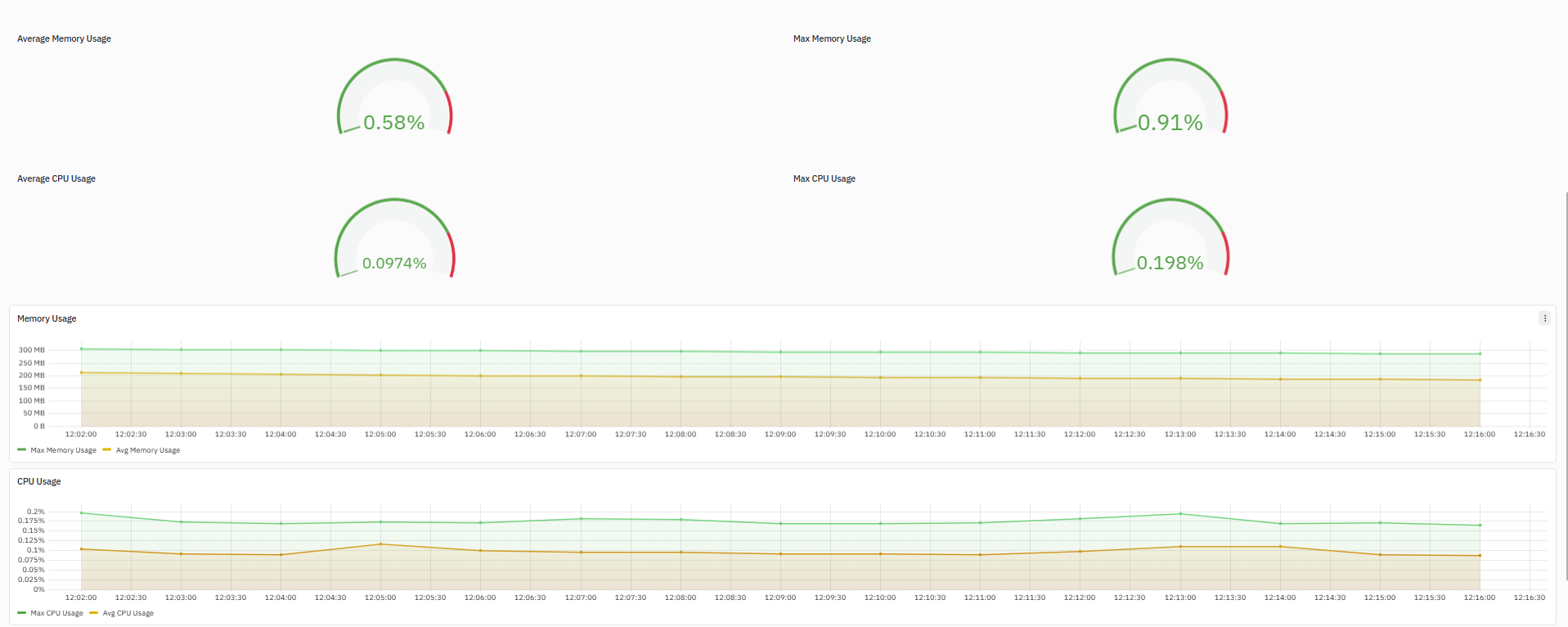Select the 0.91% gauge value
1568x627 pixels.
click(1170, 123)
